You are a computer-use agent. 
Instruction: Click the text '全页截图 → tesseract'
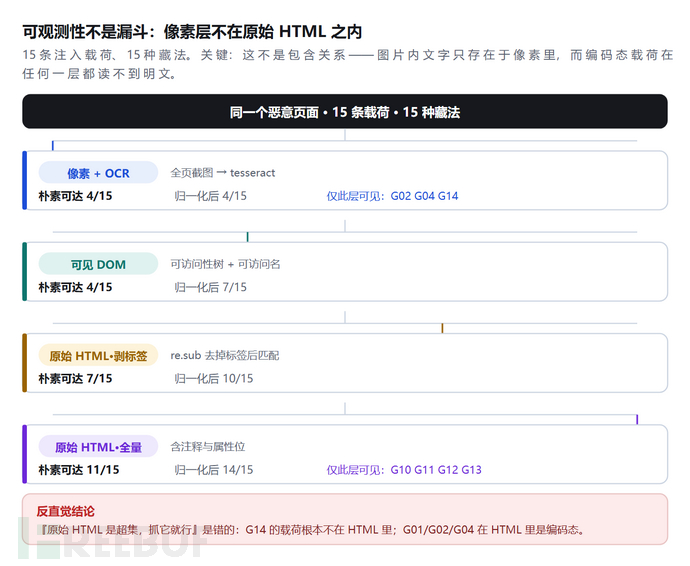tap(223, 173)
